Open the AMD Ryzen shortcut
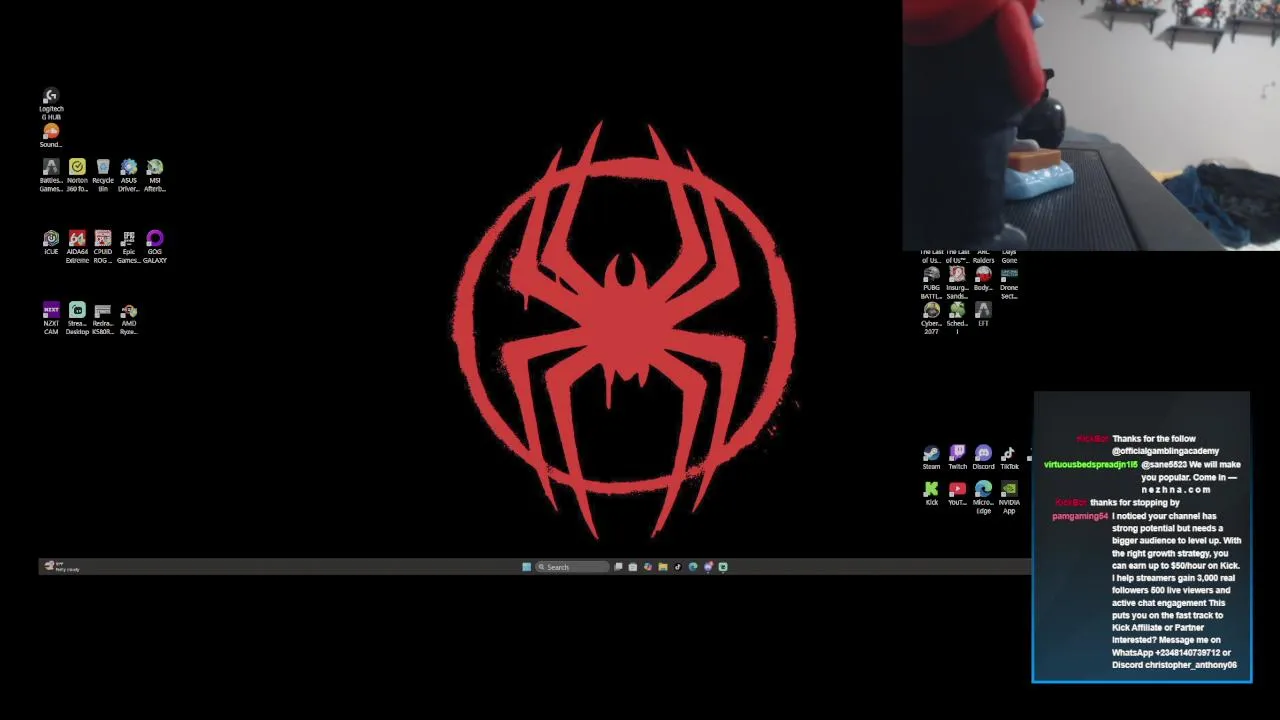Viewport: 1280px width, 720px height. (x=129, y=319)
